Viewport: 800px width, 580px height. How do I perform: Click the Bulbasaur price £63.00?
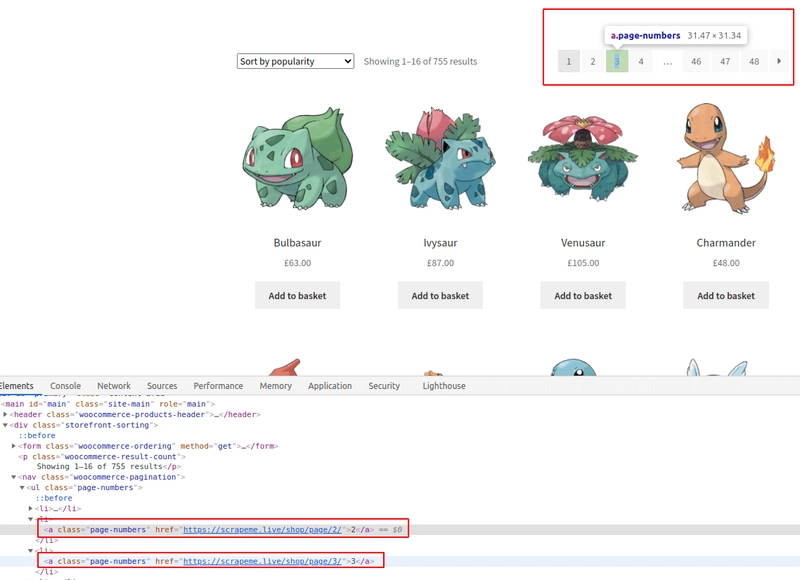coord(297,263)
